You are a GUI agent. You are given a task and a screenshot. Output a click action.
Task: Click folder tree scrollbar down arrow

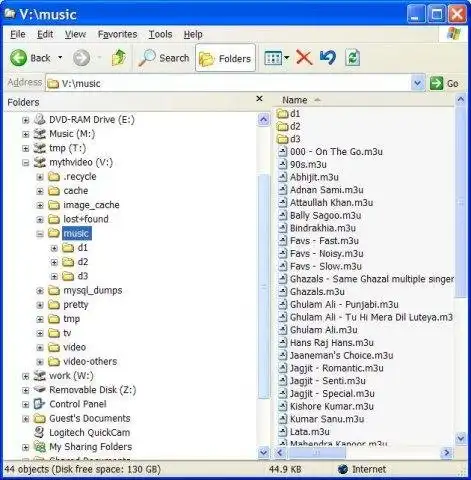tap(264, 452)
